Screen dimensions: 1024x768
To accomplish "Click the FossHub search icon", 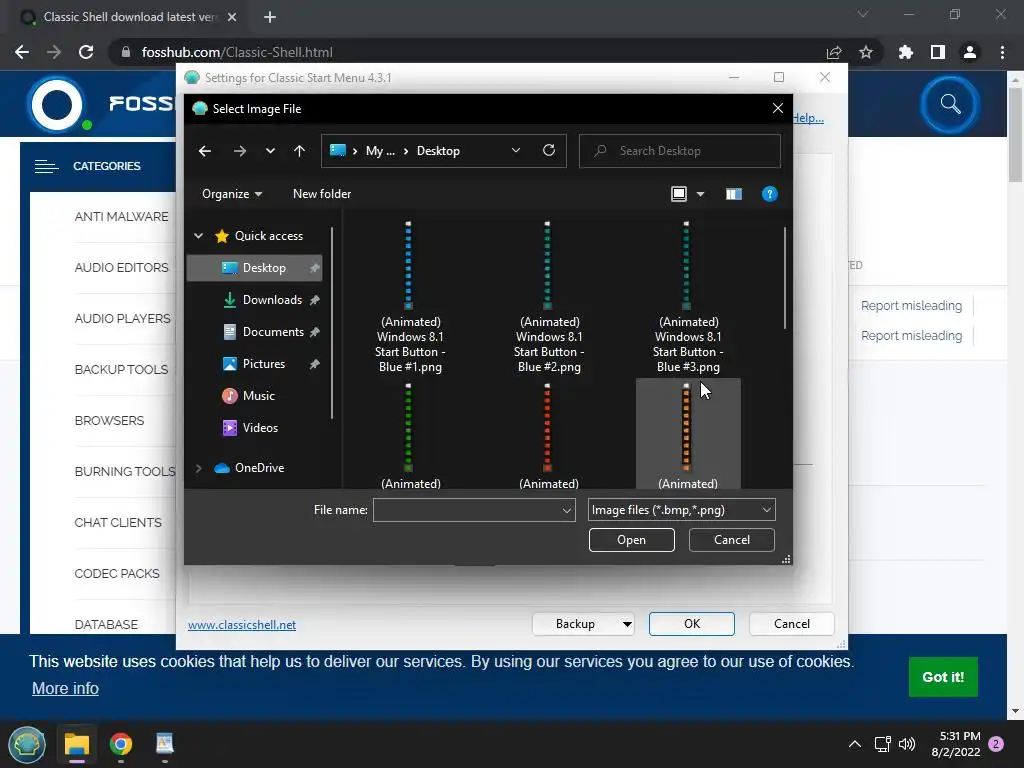I will pos(950,104).
